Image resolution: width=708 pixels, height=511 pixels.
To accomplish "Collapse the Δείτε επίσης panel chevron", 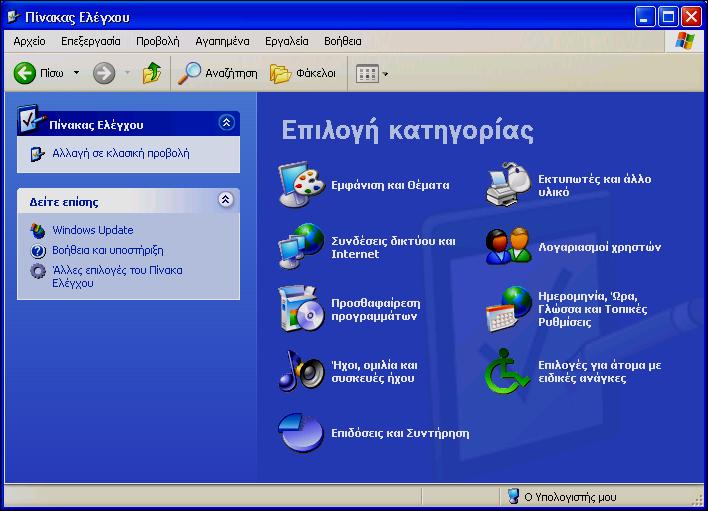I will 226,199.
